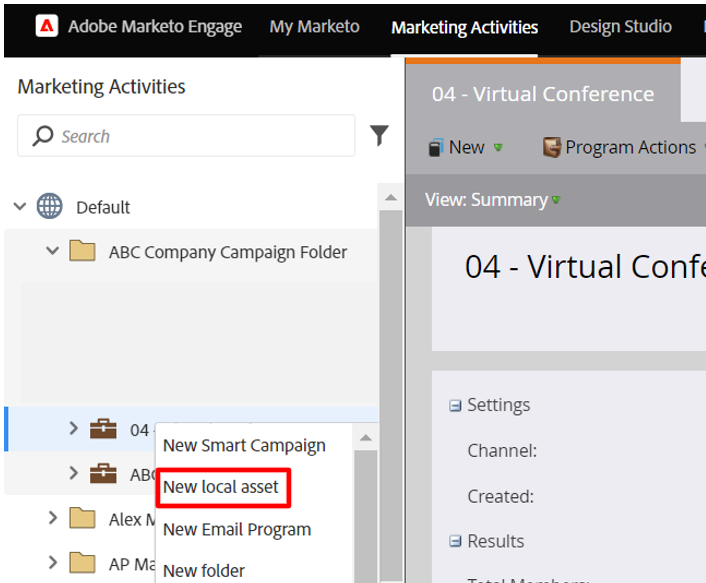Open the Design Studio tab
Viewport: 706px width, 583px height.
click(620, 27)
